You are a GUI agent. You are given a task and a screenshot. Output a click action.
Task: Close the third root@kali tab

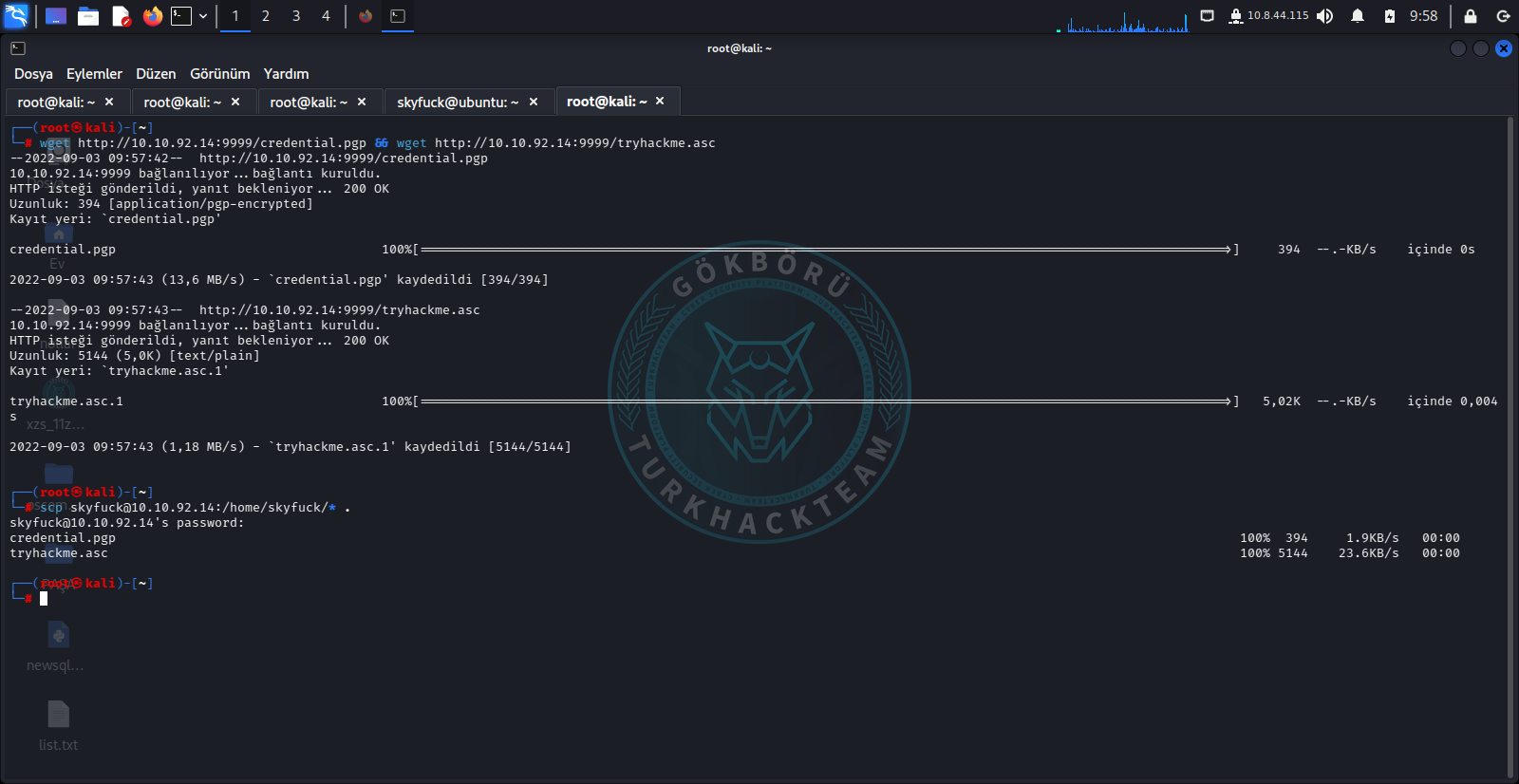(362, 102)
